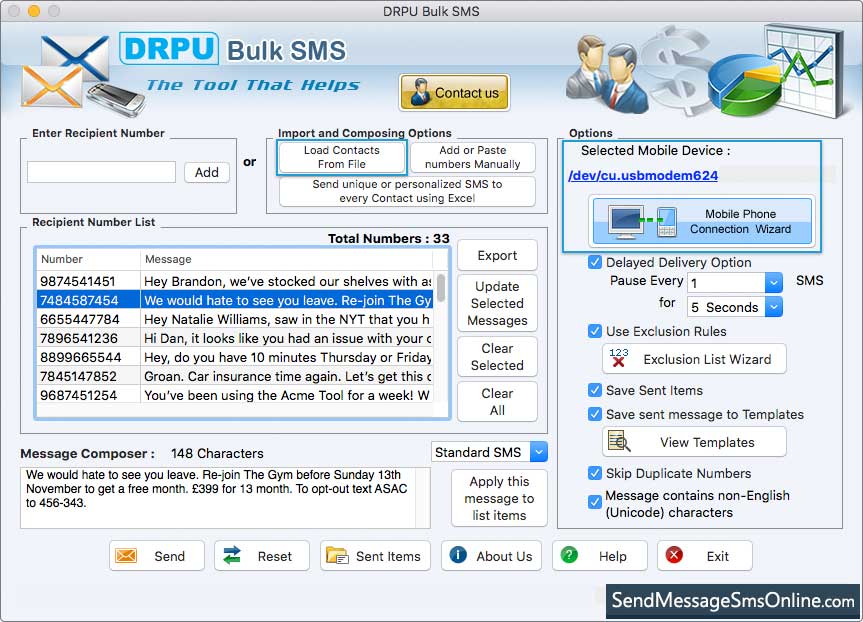Uncheck Save sent message to Templates

(594, 414)
